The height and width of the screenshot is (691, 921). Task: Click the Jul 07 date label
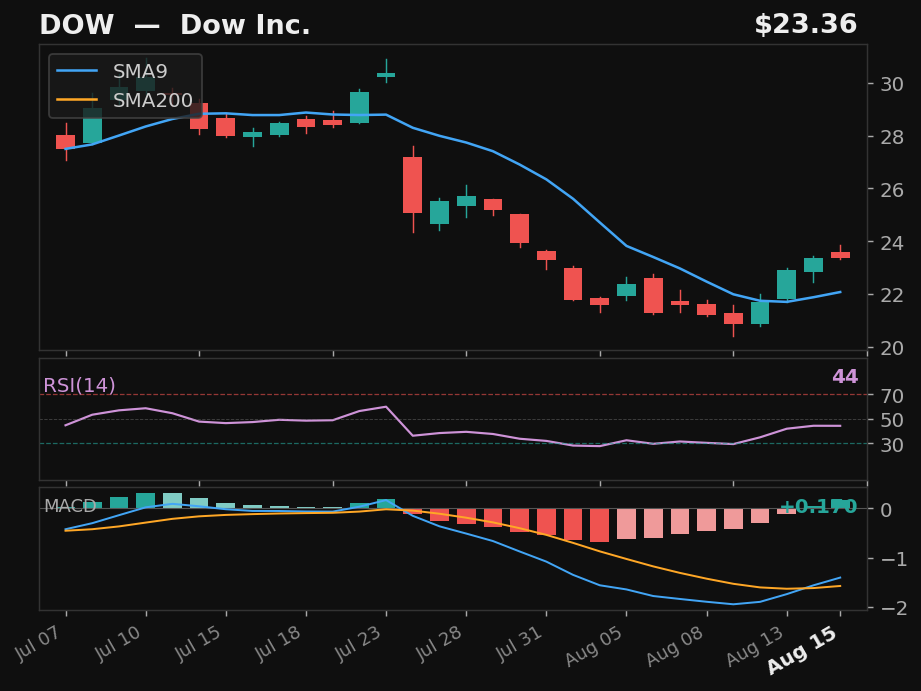coord(40,643)
